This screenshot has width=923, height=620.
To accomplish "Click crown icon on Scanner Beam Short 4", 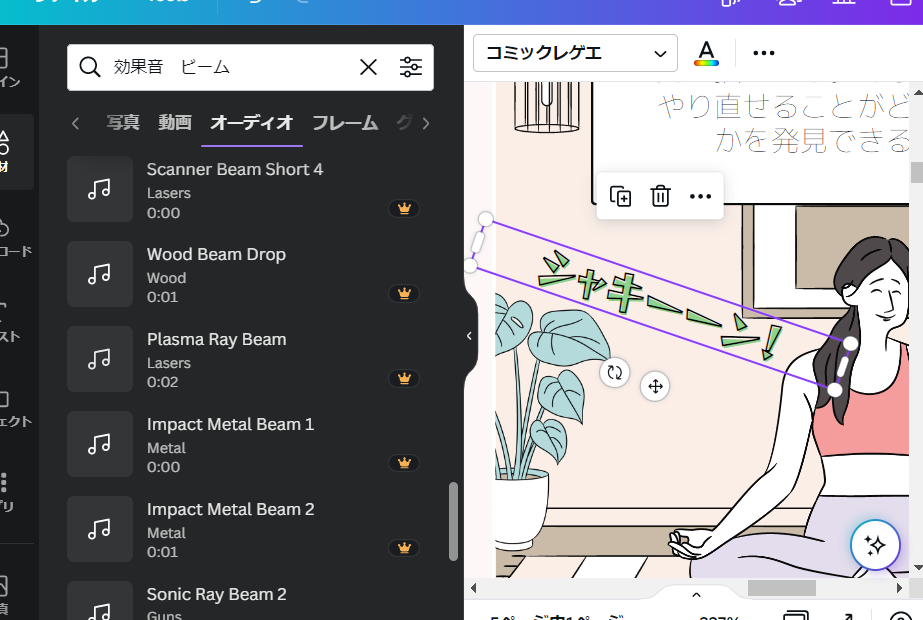I will click(x=404, y=208).
